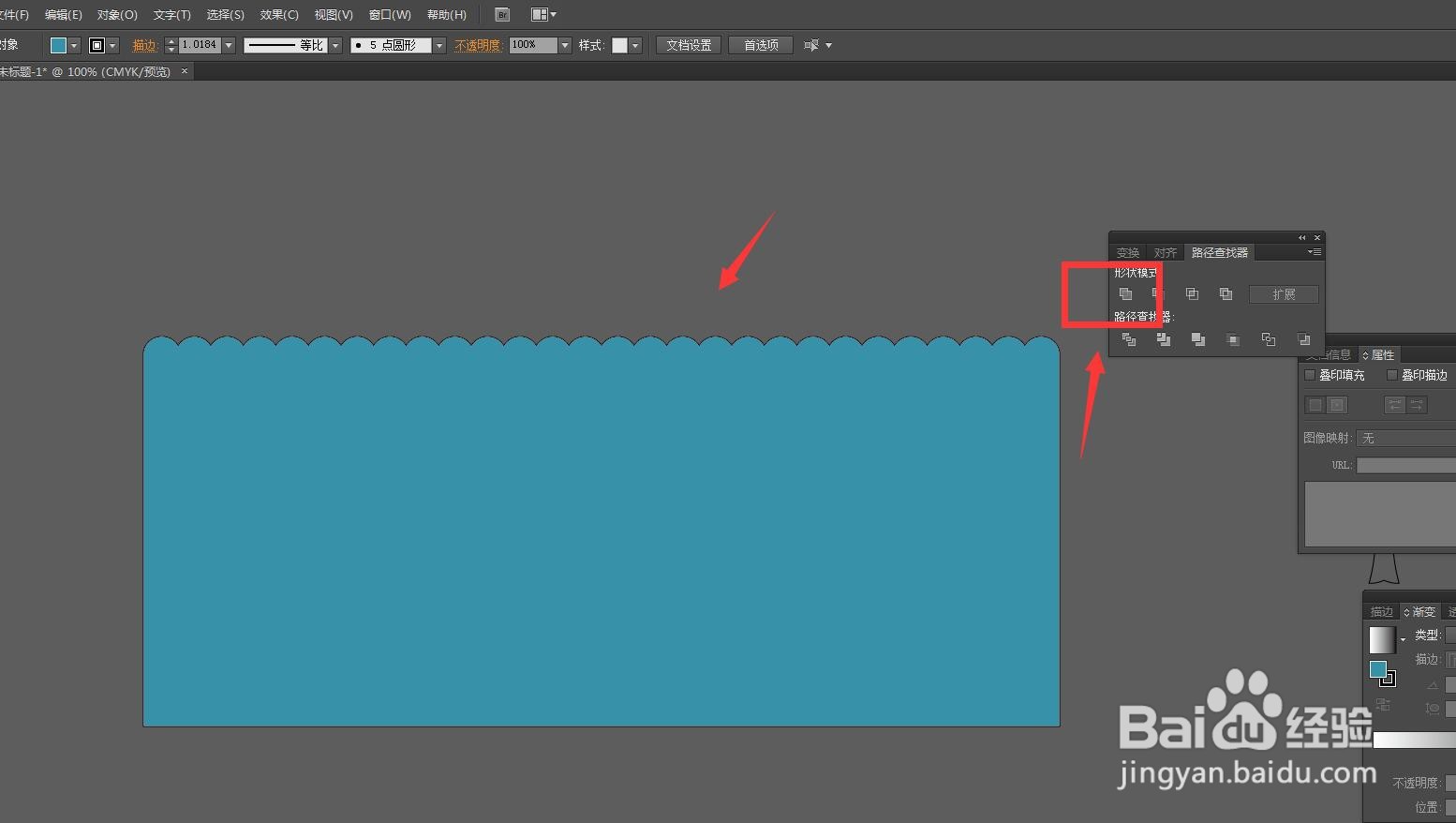
Task: Open the 样式 style dropdown arrow
Action: [x=635, y=45]
